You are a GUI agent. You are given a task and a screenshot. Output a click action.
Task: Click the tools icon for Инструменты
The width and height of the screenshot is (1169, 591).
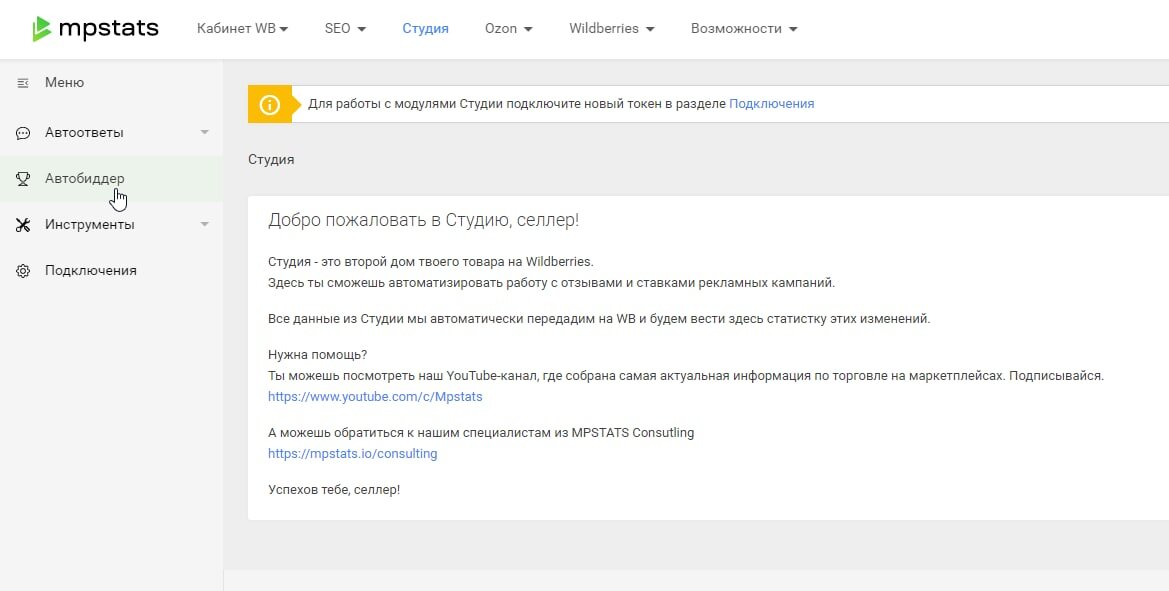click(x=23, y=225)
